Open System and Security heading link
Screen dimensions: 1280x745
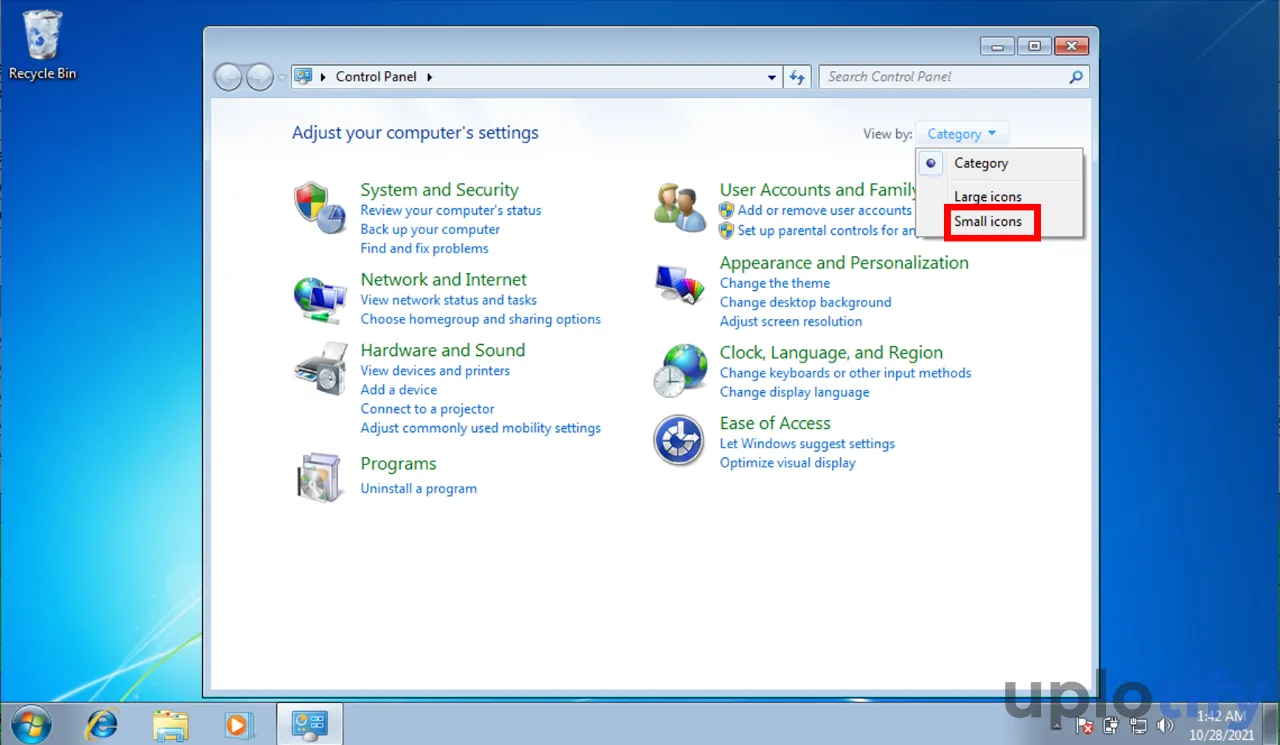click(x=439, y=190)
